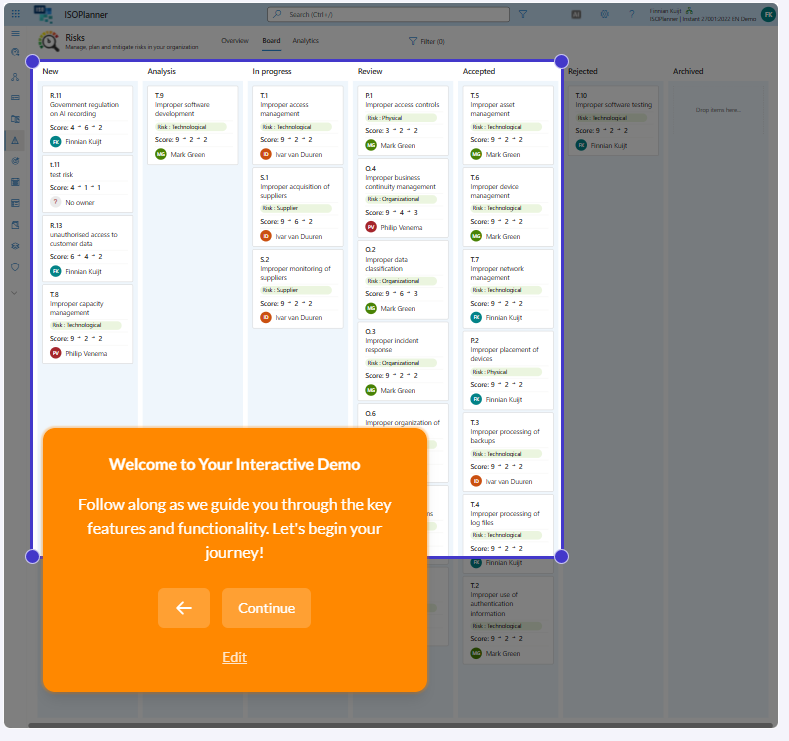Image resolution: width=789 pixels, height=741 pixels.
Task: Open the sidebar icon below the two-bar icon
Action: [16, 119]
